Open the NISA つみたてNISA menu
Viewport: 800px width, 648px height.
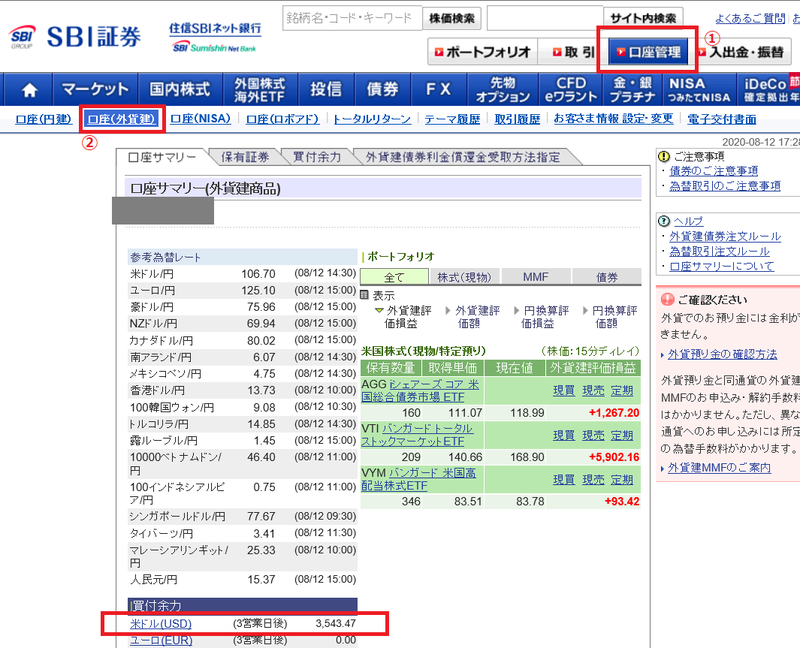pyautogui.click(x=699, y=90)
